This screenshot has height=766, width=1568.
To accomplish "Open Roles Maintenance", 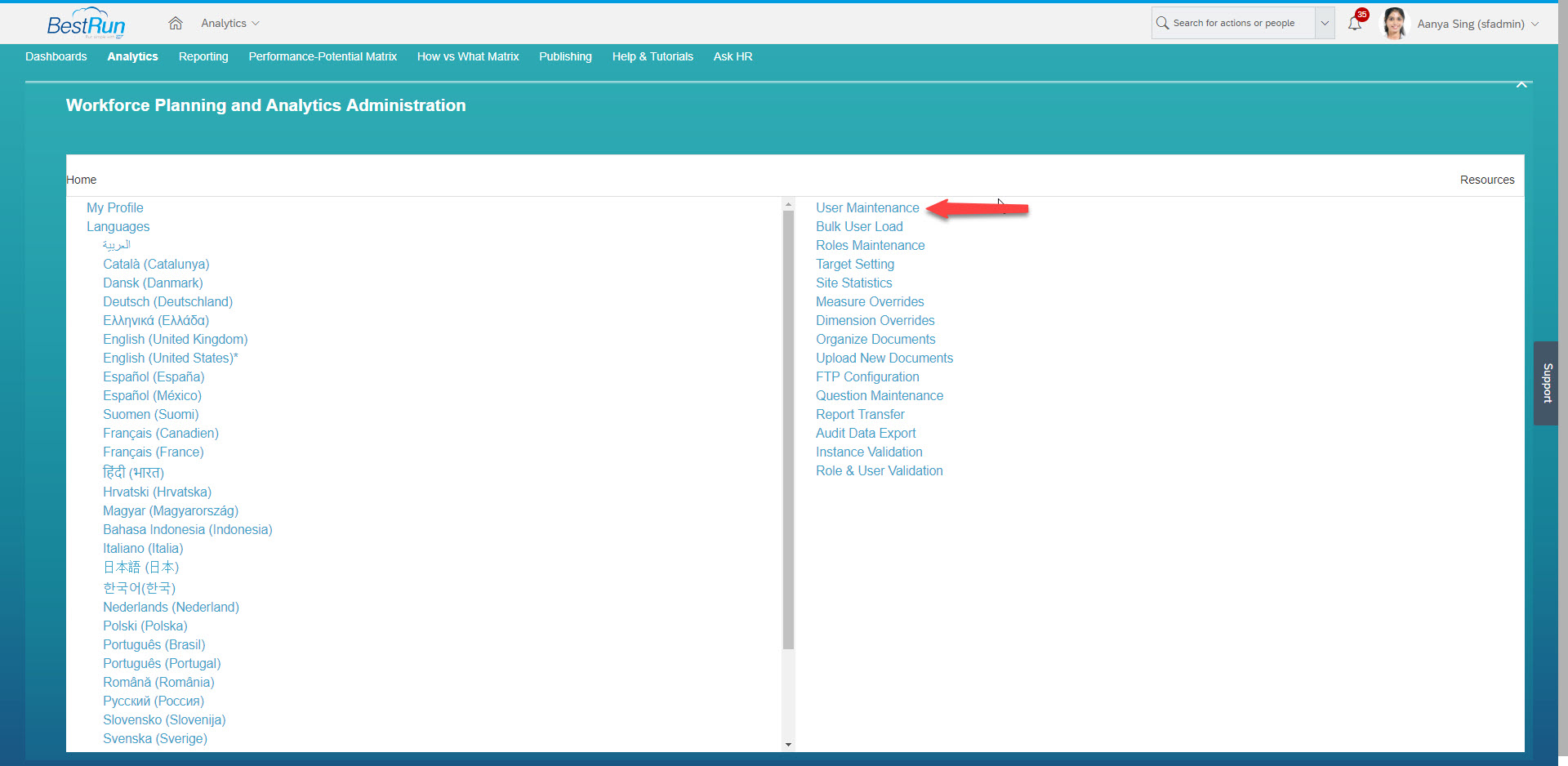I will [871, 245].
